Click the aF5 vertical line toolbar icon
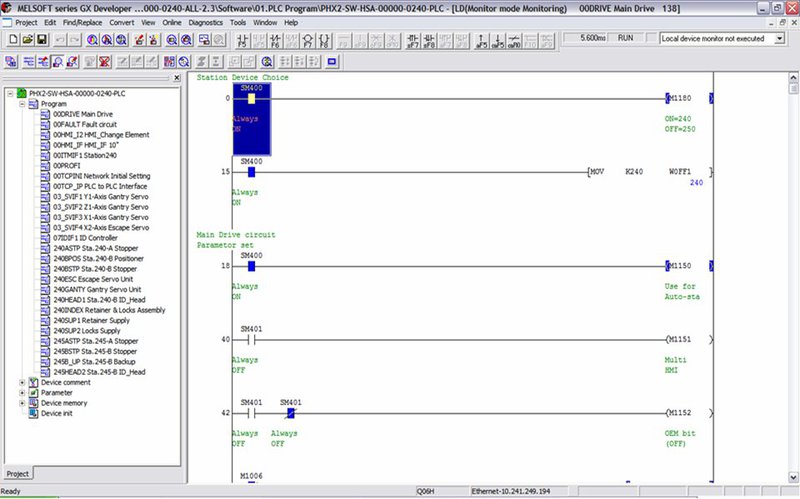The image size is (800, 499). pyautogui.click(x=482, y=40)
